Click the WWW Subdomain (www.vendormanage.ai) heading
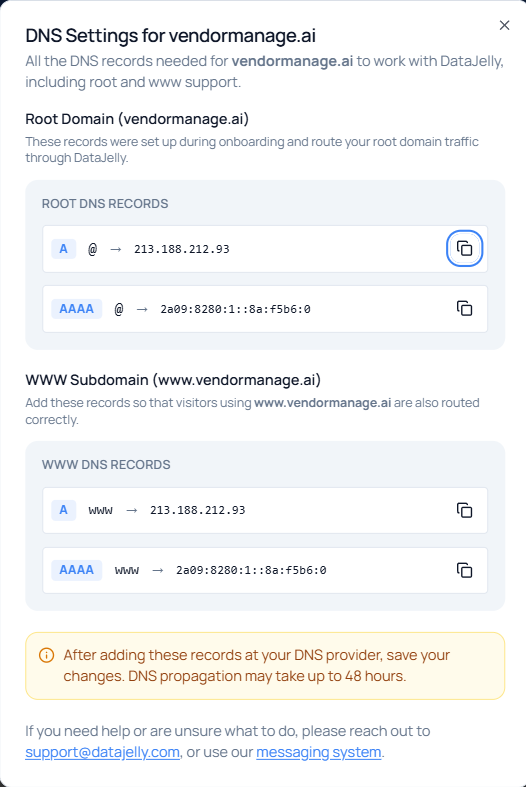Image resolution: width=526 pixels, height=787 pixels. click(173, 380)
